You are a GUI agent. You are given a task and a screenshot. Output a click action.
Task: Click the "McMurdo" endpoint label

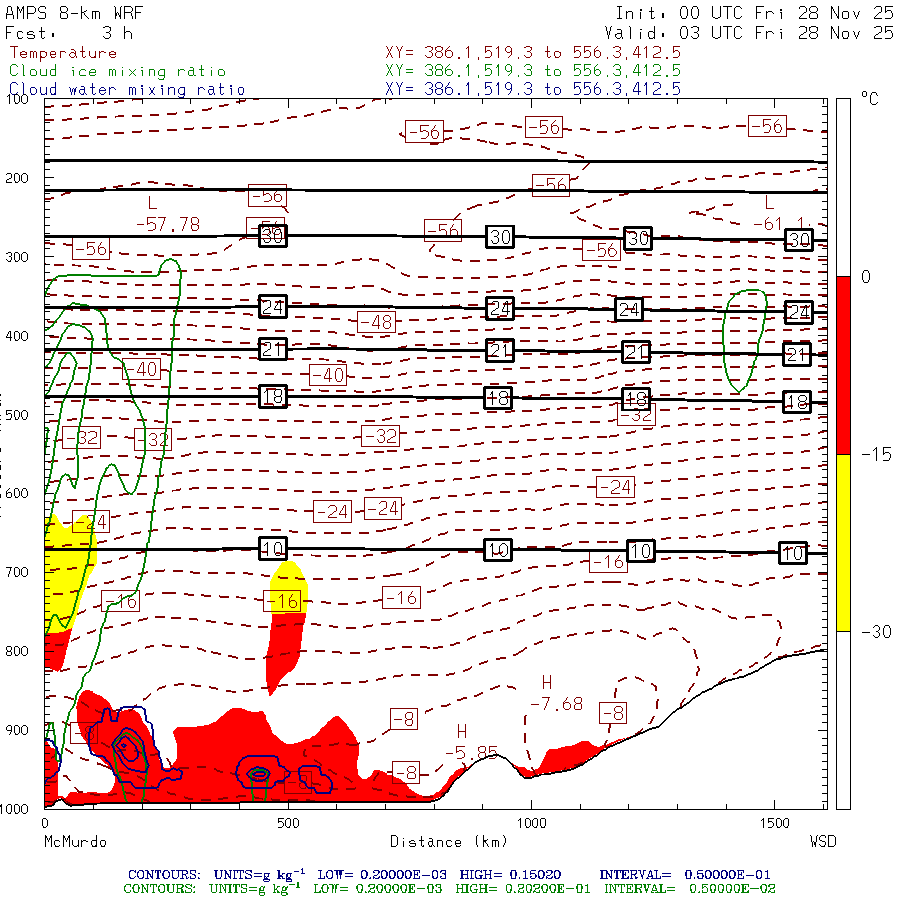point(76,841)
